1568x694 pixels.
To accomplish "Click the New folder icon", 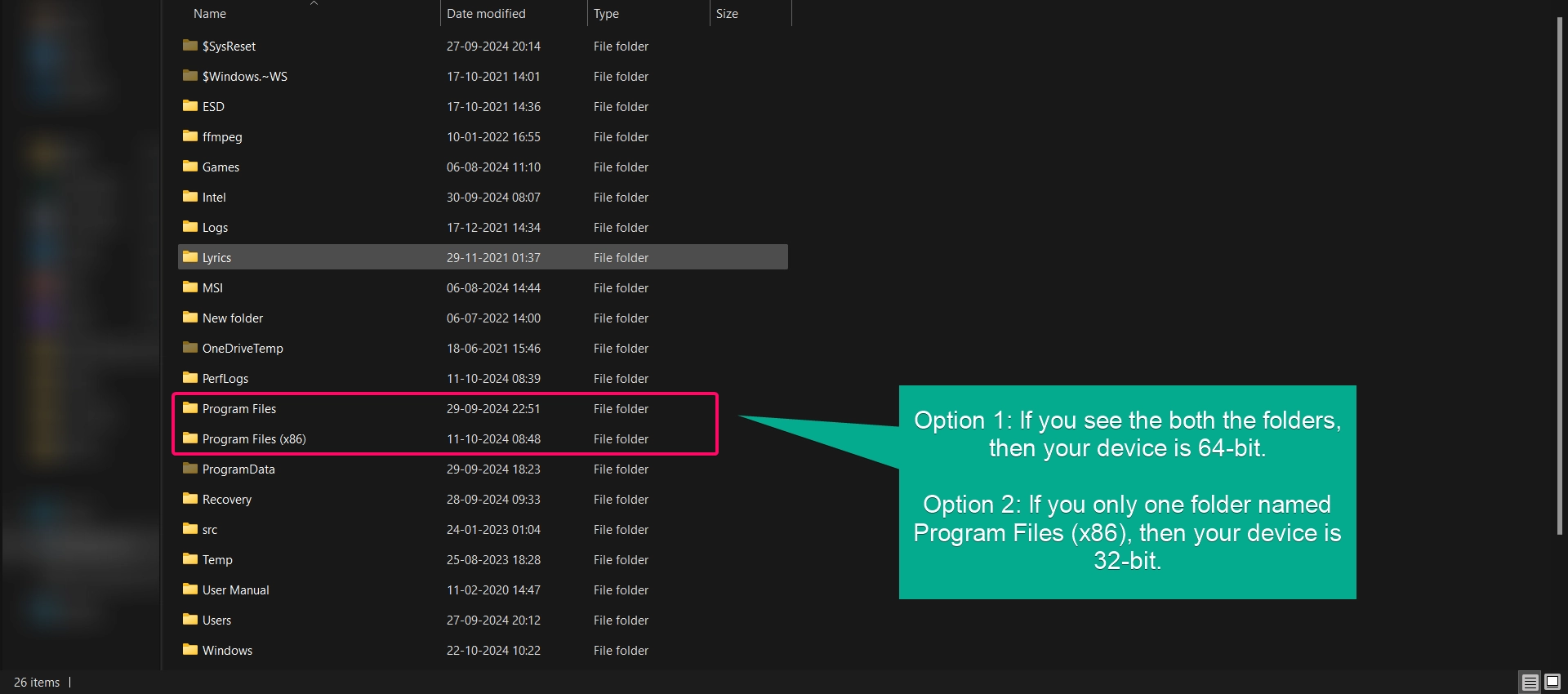I will [190, 317].
